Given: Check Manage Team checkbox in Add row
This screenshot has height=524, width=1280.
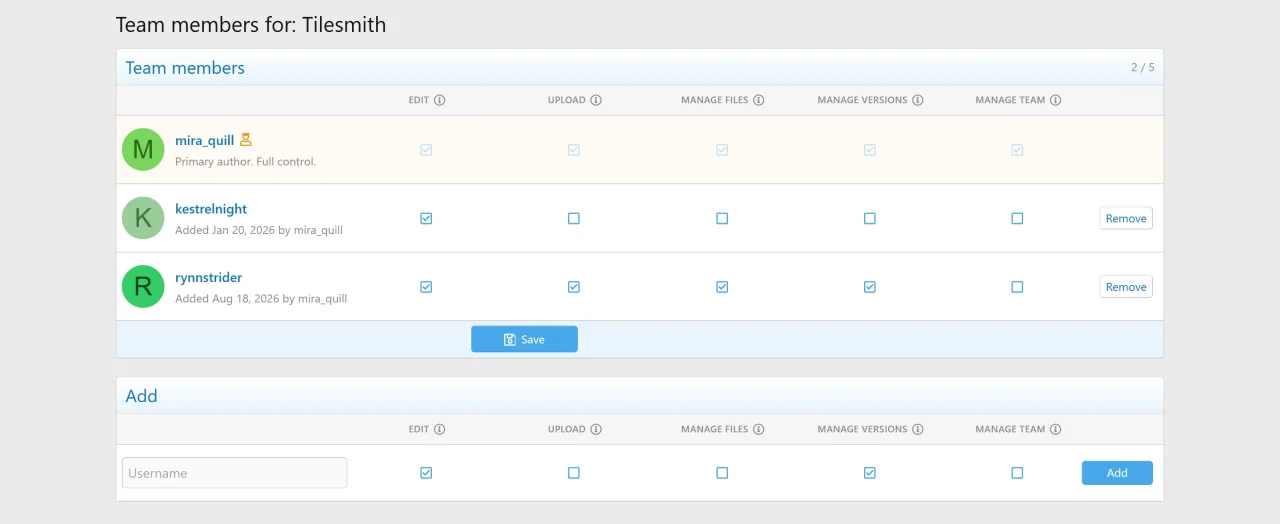Looking at the screenshot, I should coord(1017,473).
